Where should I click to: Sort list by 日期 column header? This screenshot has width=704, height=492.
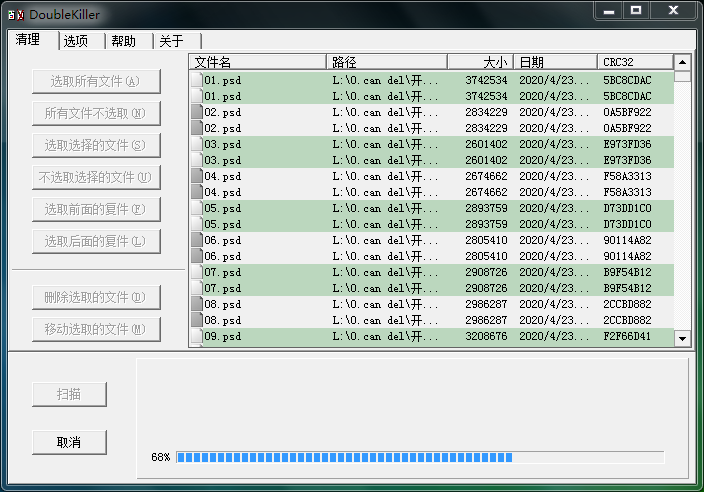pyautogui.click(x=555, y=62)
